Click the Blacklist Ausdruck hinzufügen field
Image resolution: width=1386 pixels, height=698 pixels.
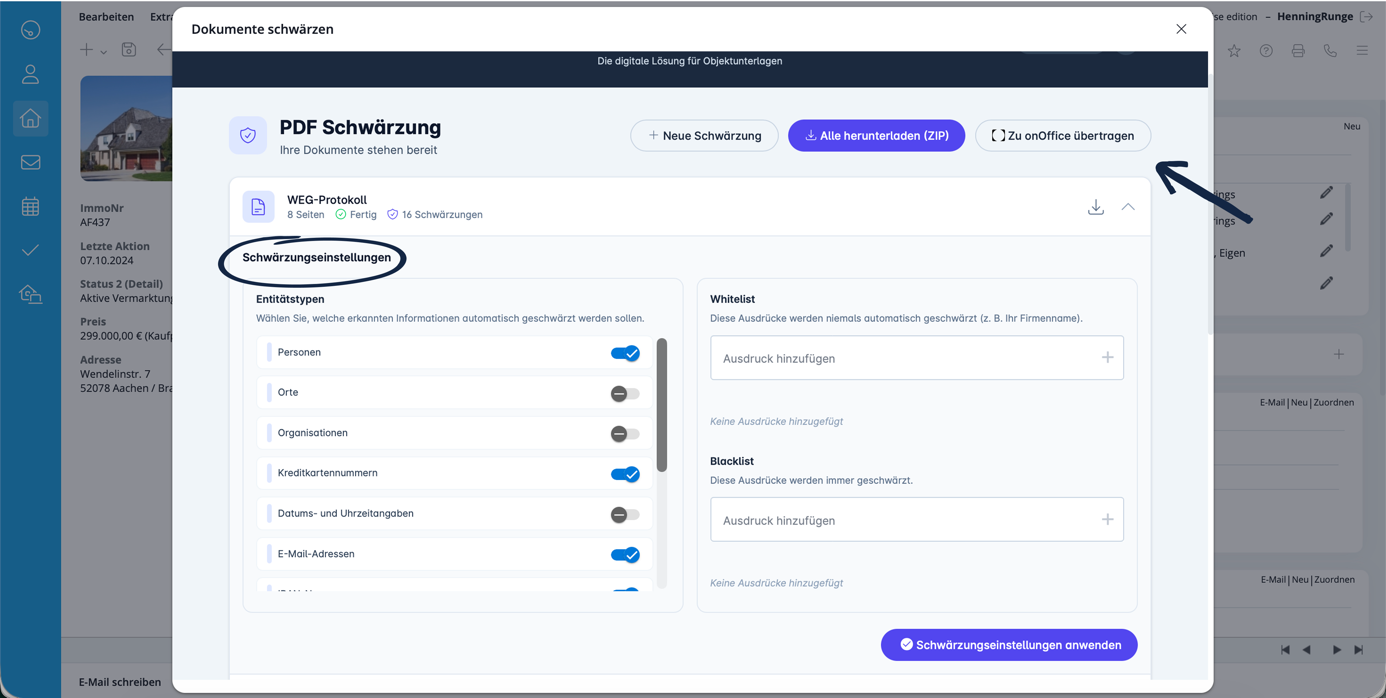point(900,520)
